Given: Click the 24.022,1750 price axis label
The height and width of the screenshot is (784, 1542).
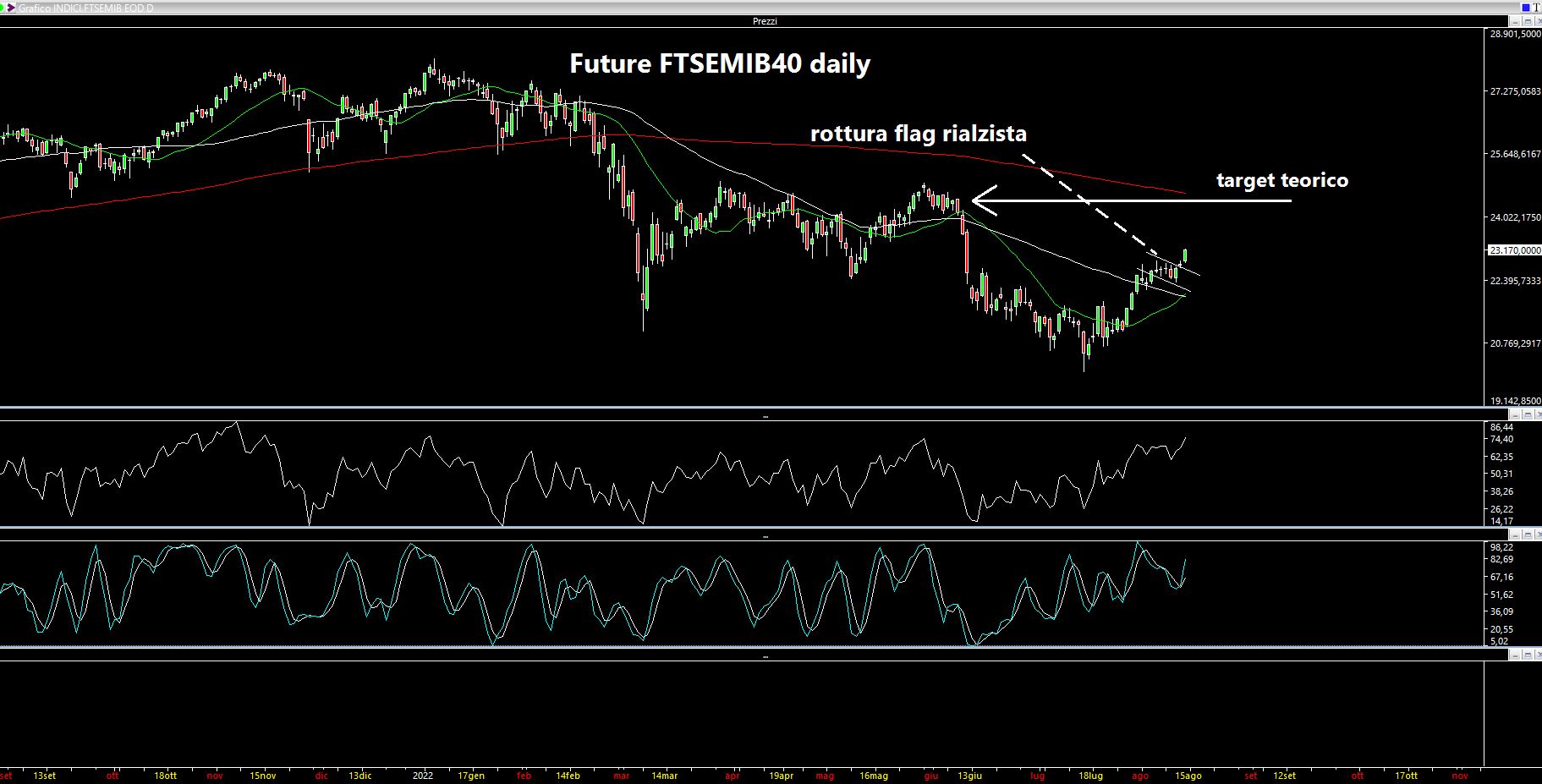Looking at the screenshot, I should 1515,217.
